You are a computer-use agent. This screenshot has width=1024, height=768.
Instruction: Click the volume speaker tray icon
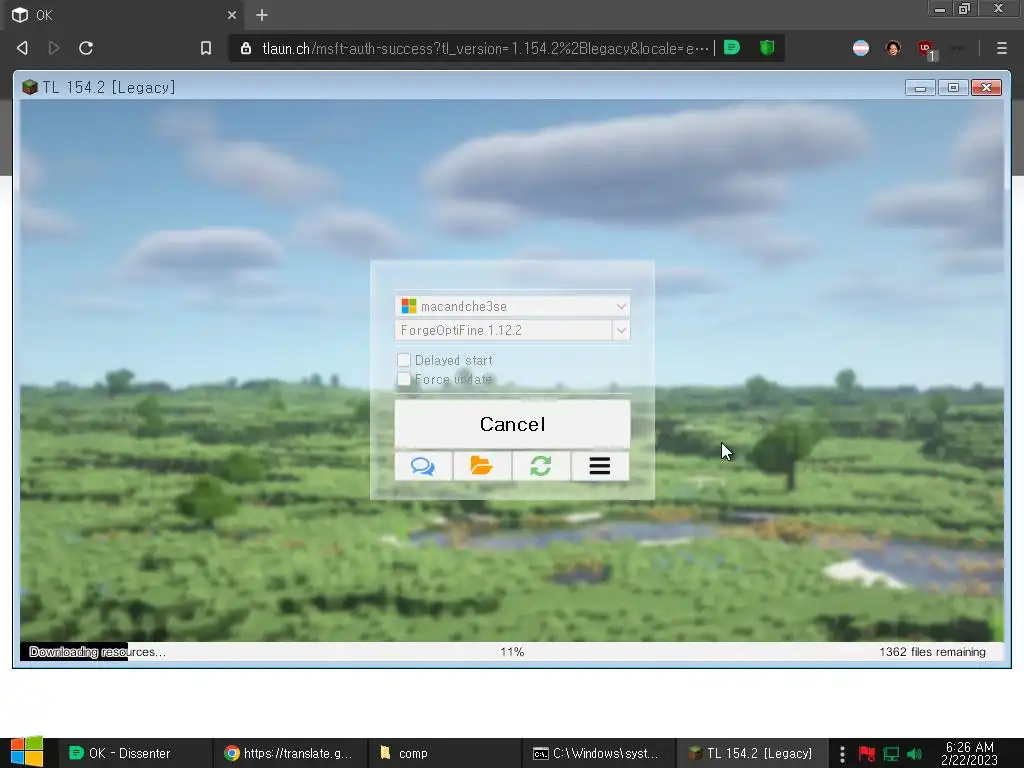(x=914, y=754)
